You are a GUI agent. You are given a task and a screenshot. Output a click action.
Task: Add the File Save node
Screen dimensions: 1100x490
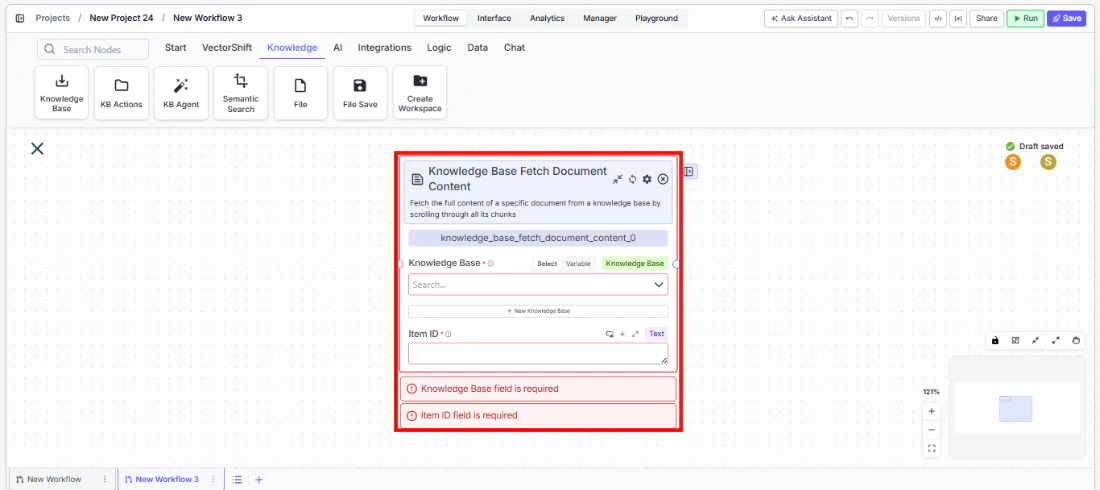[x=360, y=93]
